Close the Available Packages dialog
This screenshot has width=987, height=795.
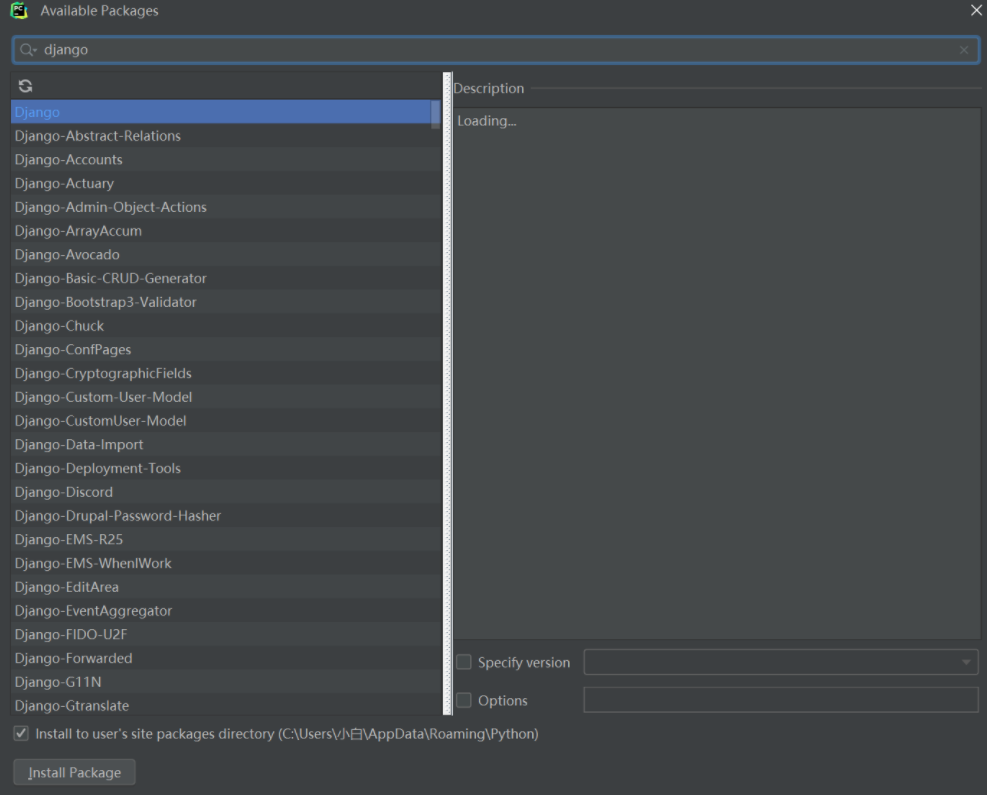click(976, 10)
